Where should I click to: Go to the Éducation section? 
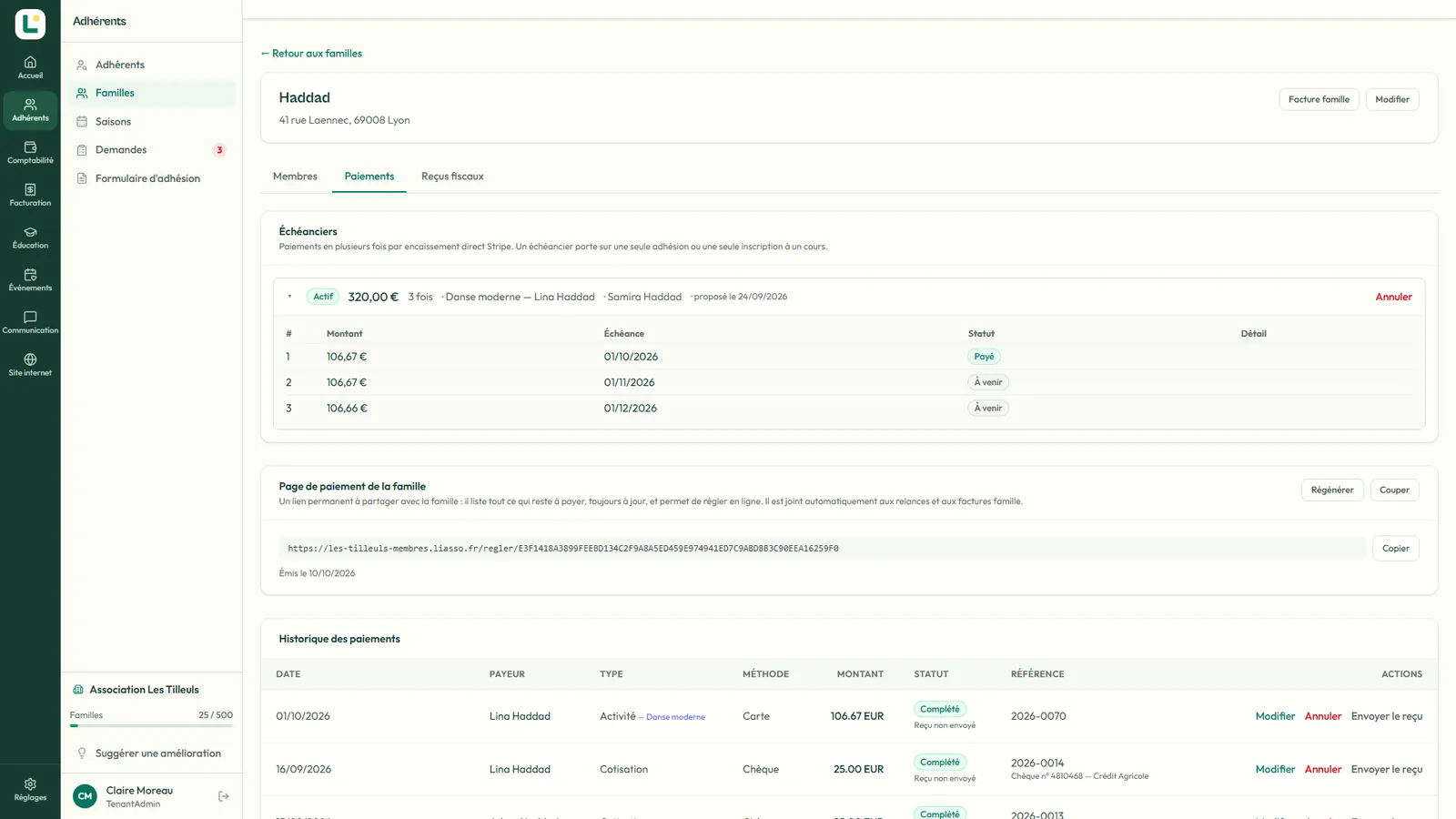[x=30, y=238]
